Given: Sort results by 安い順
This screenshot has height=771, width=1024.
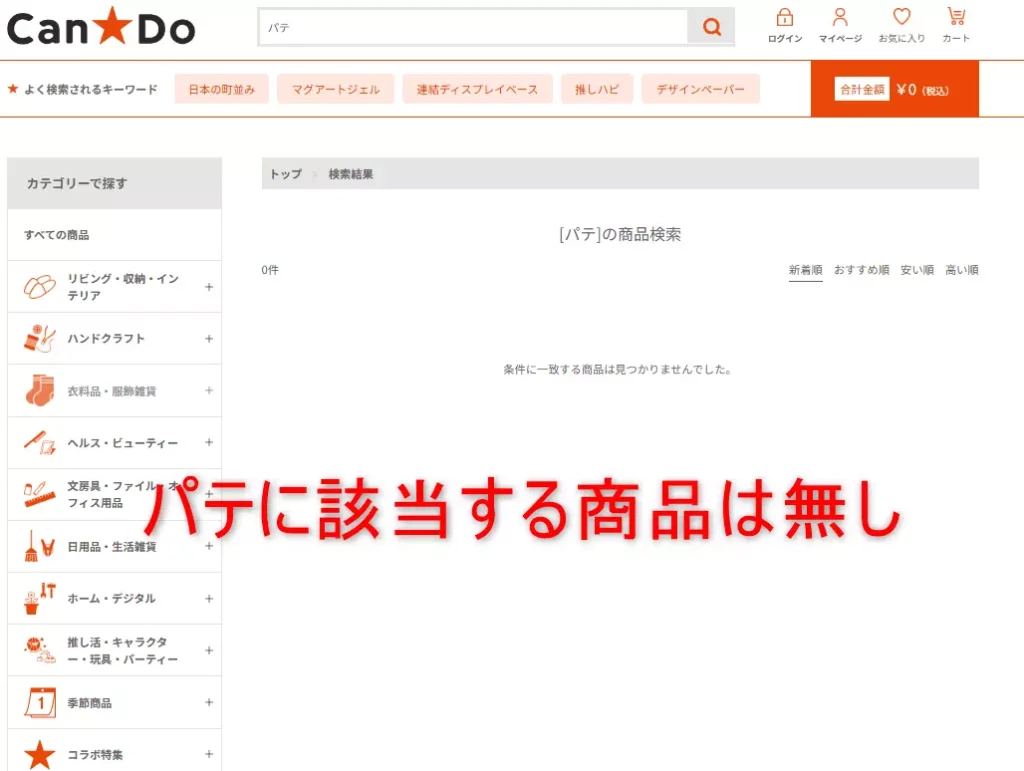Looking at the screenshot, I should (917, 270).
